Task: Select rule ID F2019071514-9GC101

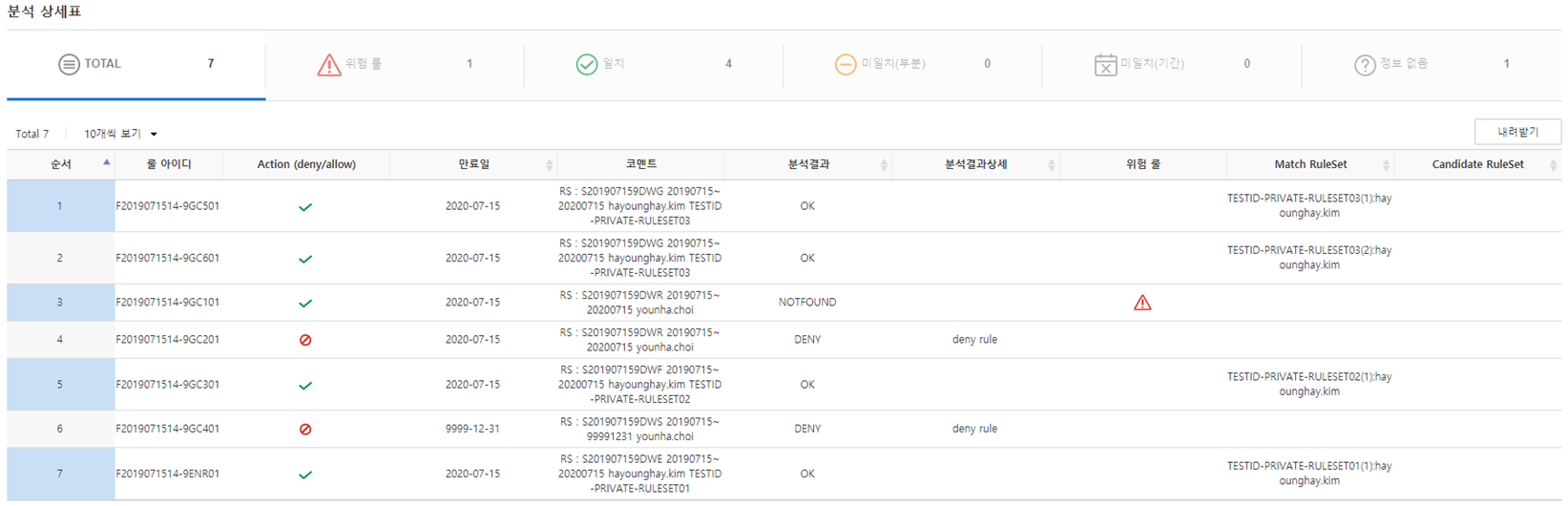Action: 168,303
